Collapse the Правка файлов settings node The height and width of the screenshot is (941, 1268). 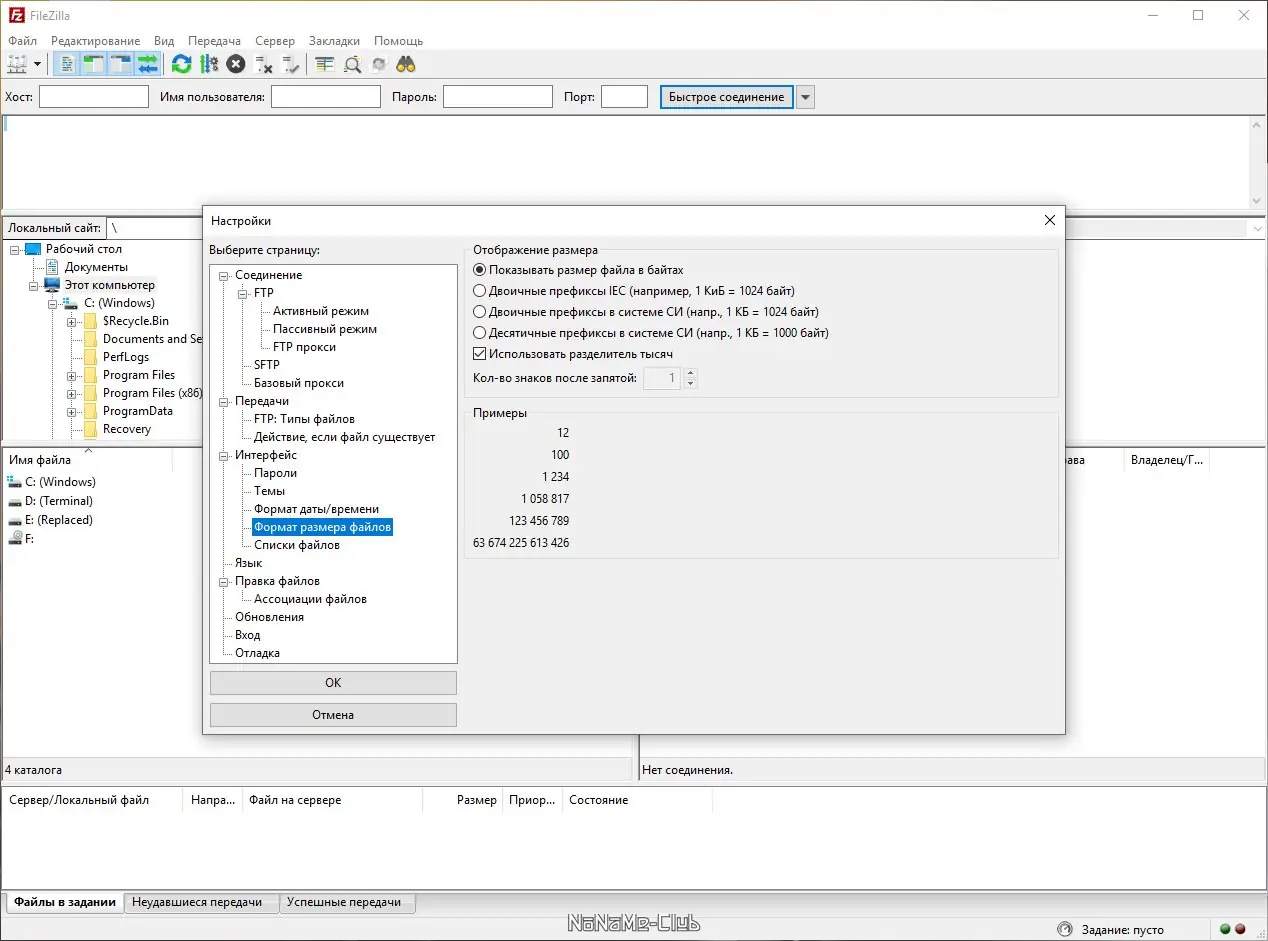point(224,581)
